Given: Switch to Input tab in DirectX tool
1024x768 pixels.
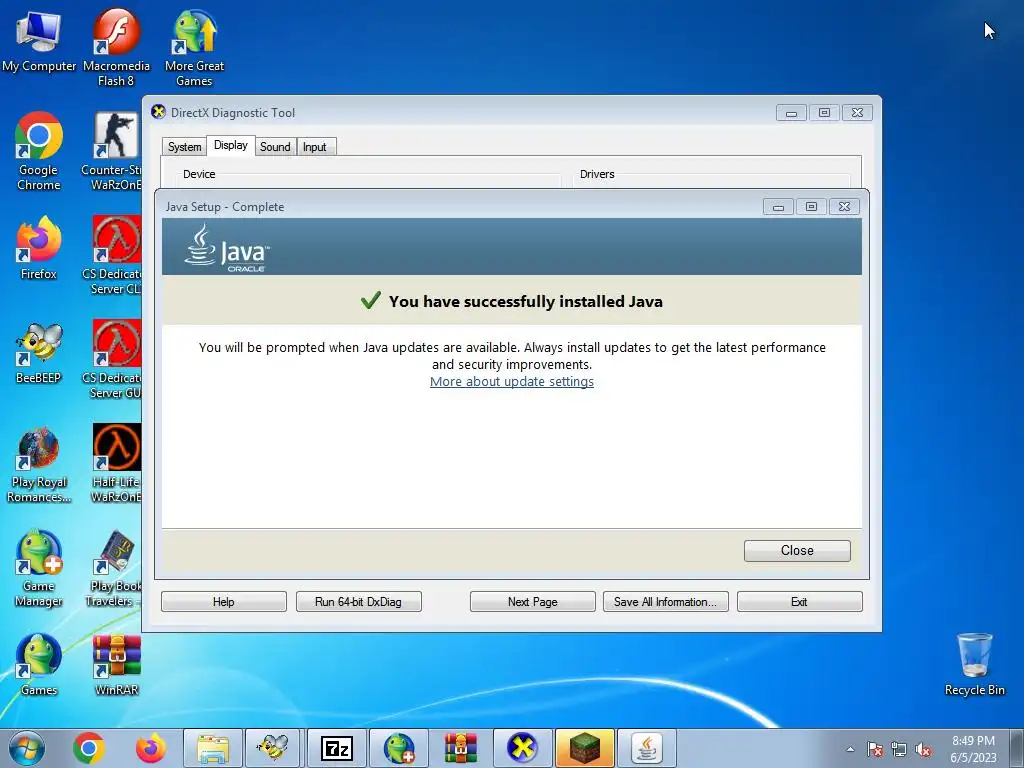Looking at the screenshot, I should tap(314, 147).
